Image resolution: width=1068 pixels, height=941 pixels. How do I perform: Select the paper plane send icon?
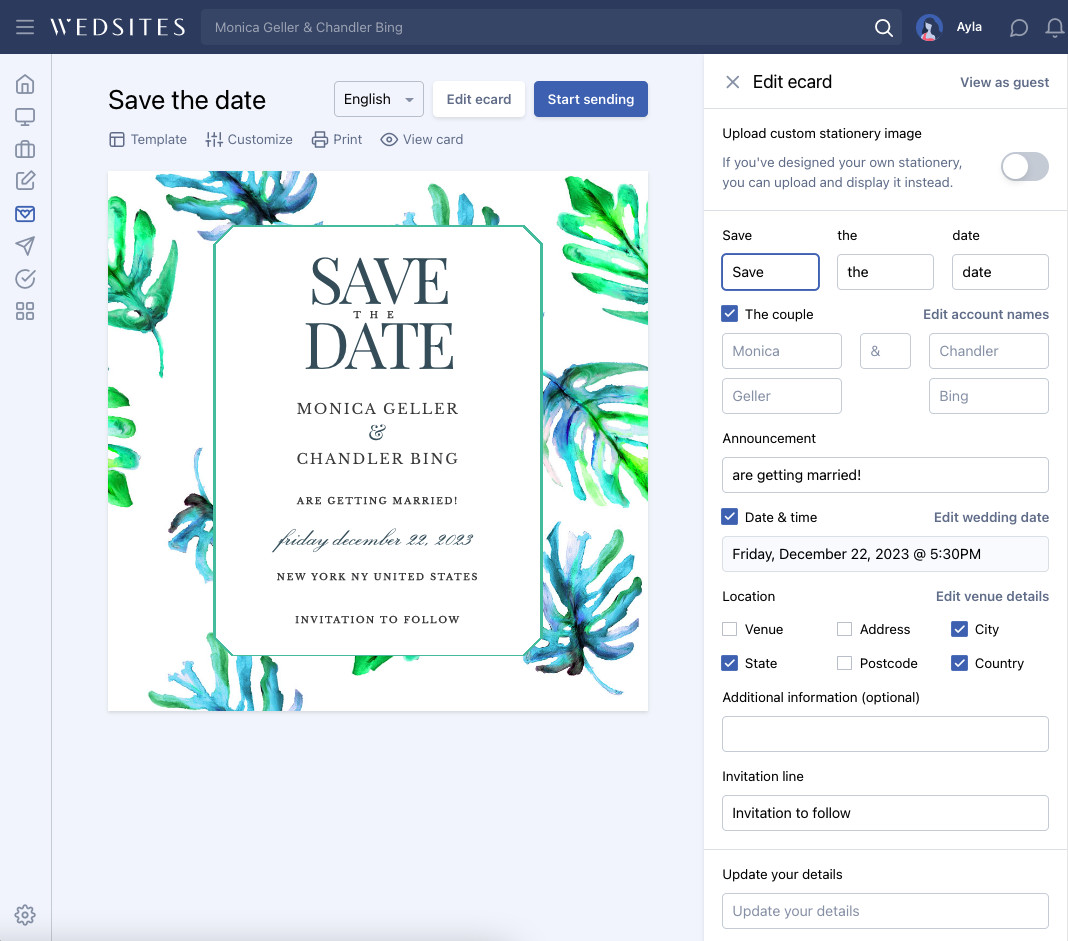coord(25,246)
